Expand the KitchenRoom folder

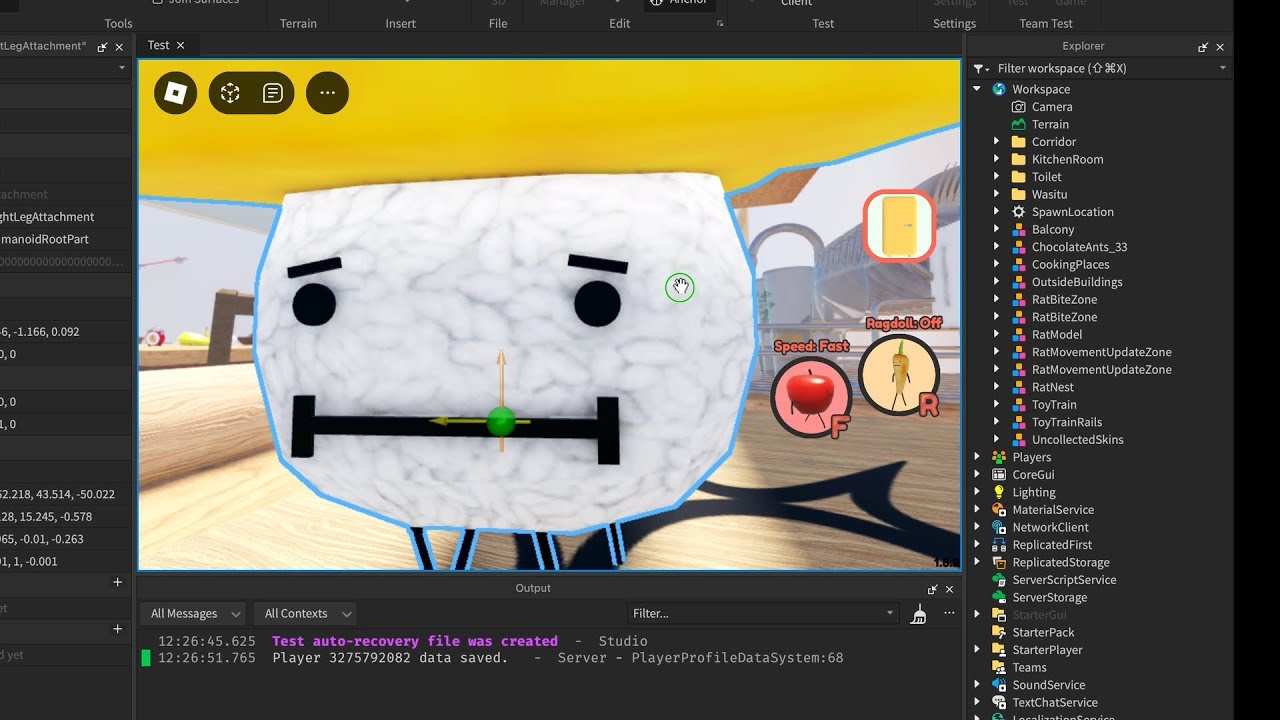pos(996,159)
